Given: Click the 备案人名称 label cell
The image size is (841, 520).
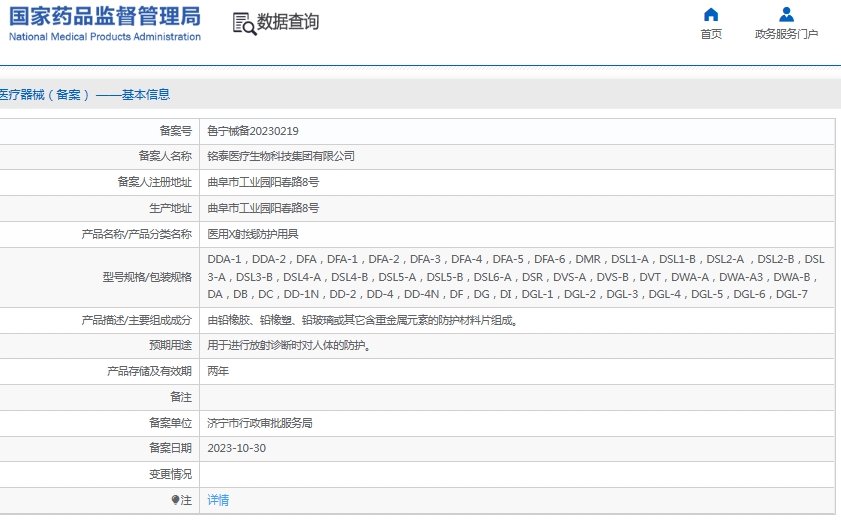Looking at the screenshot, I should 100,156.
